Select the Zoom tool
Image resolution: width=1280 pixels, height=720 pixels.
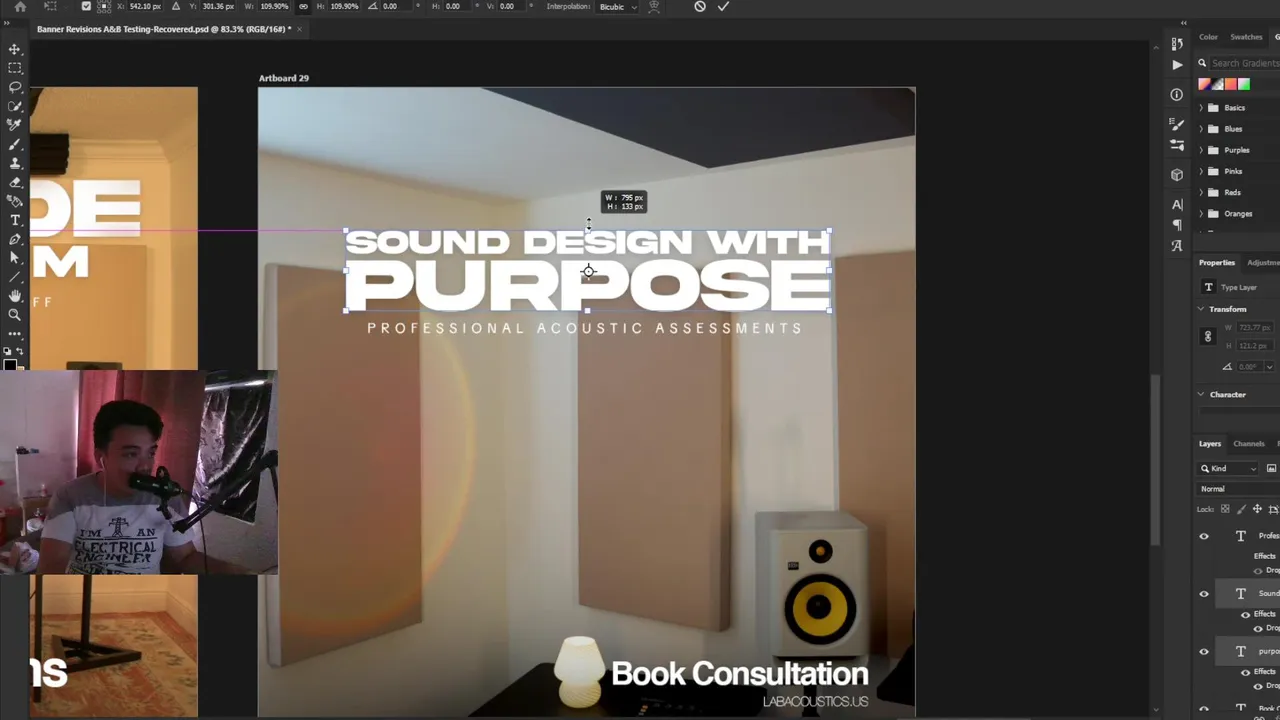point(15,315)
